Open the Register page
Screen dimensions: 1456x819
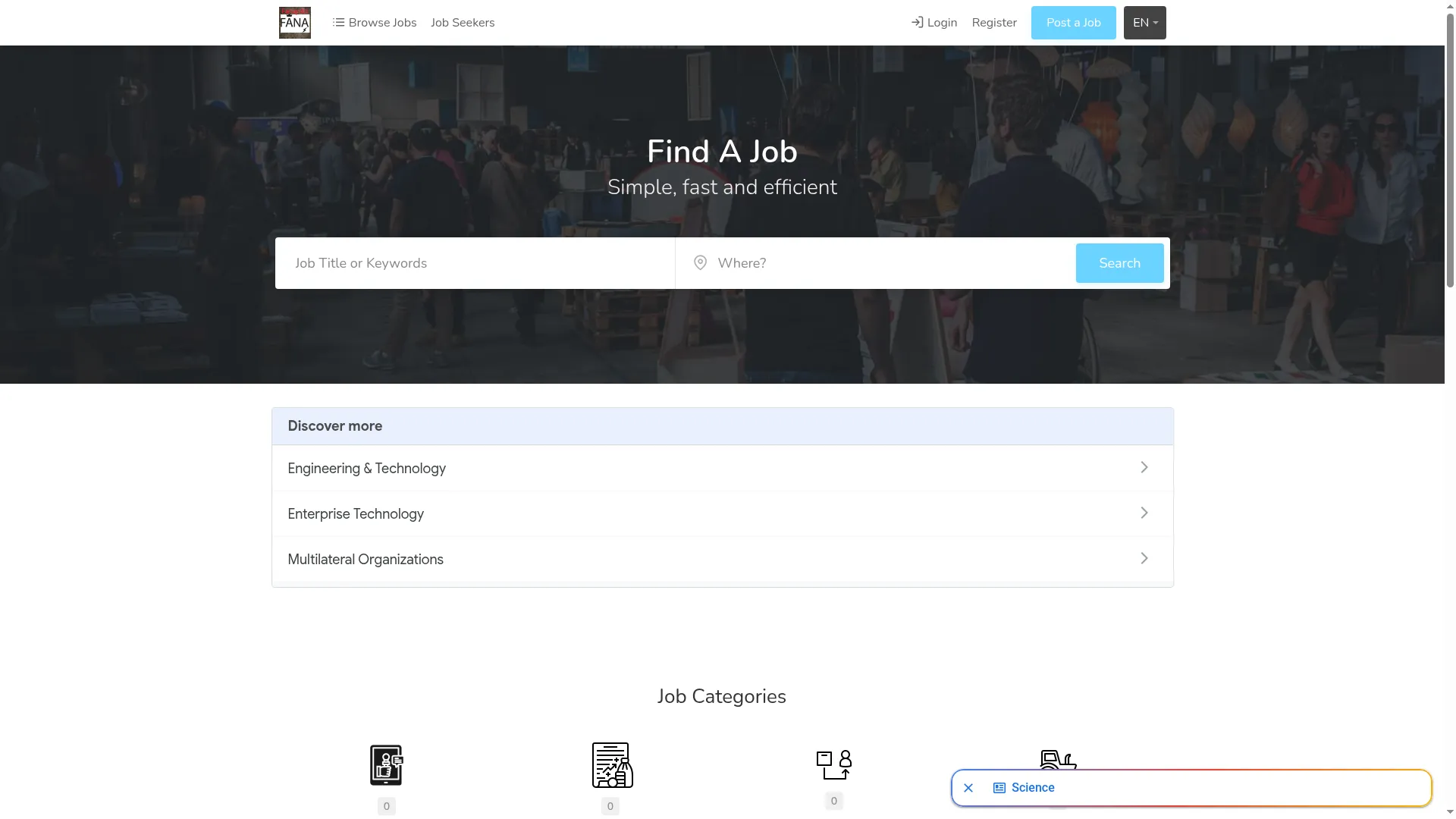coord(994,23)
